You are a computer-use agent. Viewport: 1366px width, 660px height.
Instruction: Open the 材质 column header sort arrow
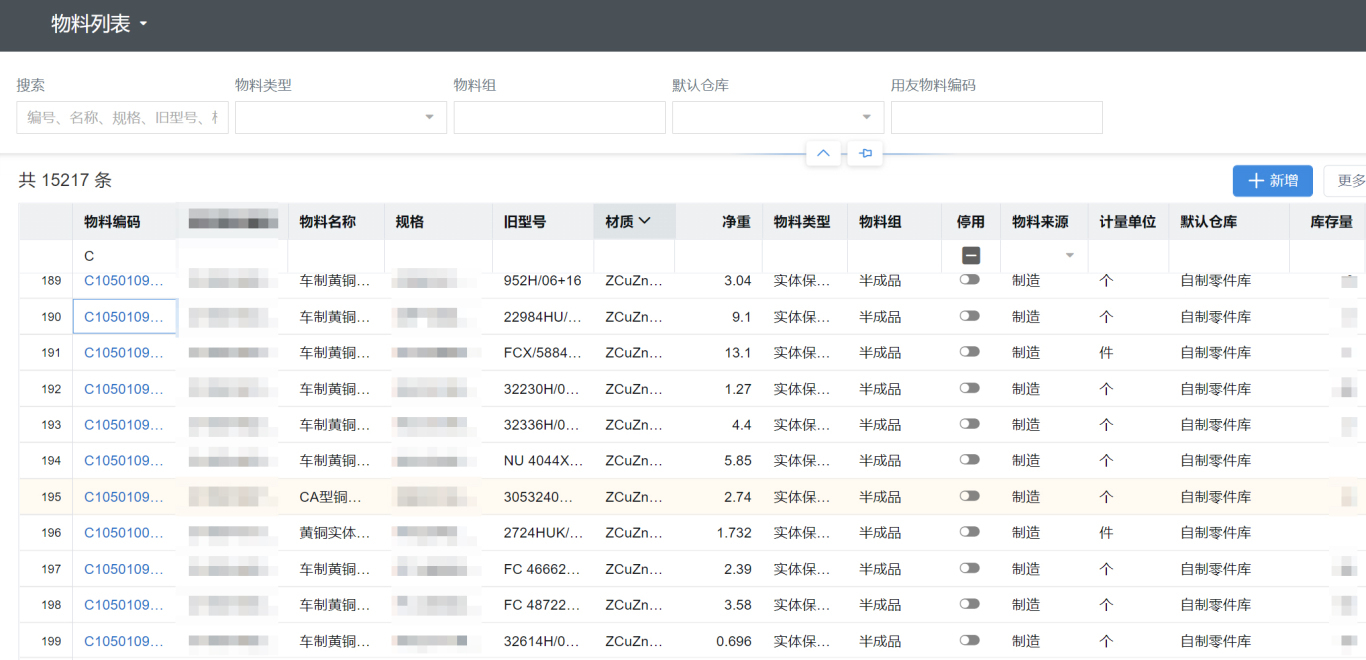[x=645, y=221]
